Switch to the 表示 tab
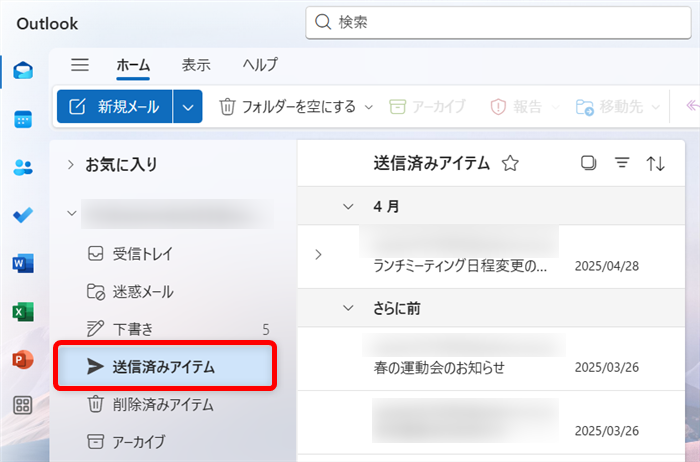 click(196, 65)
